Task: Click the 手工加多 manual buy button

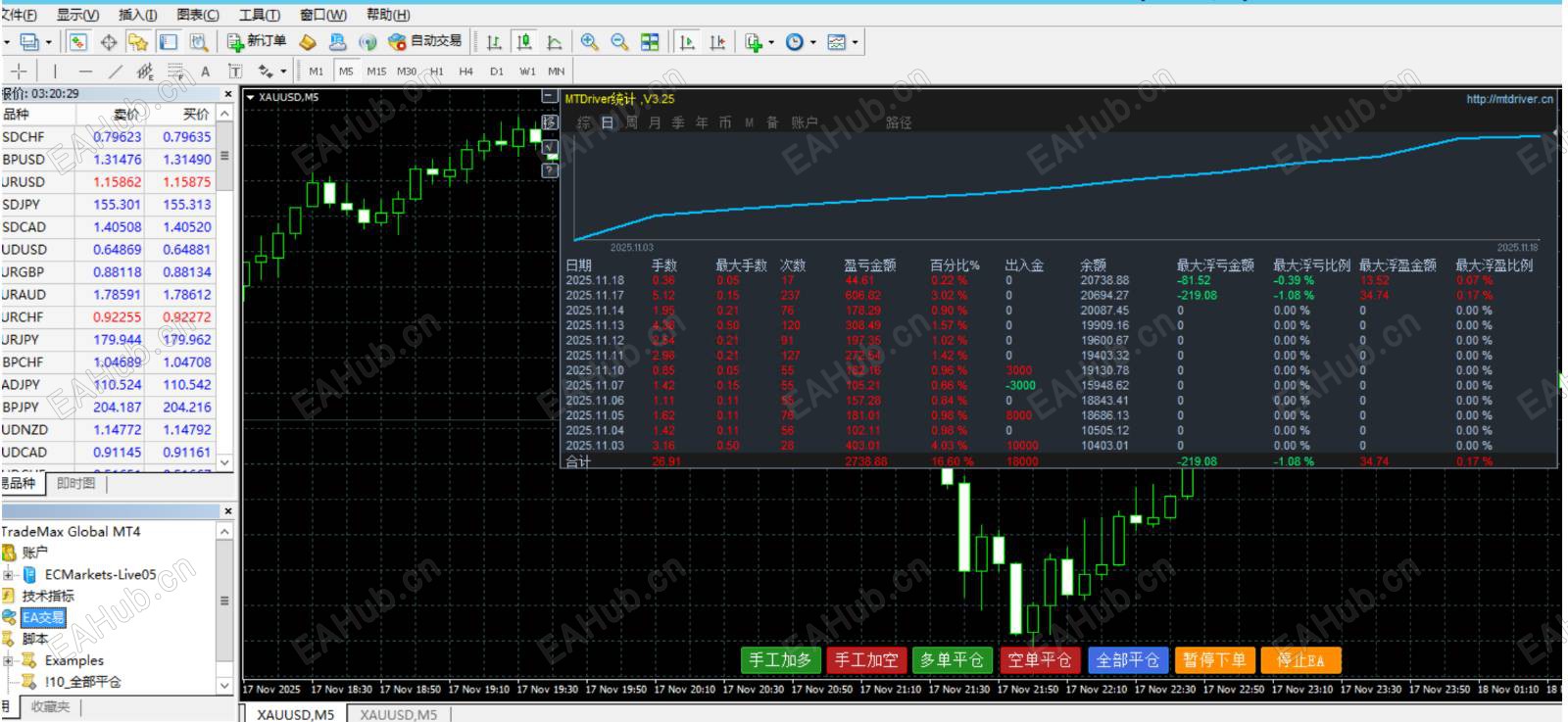Action: click(x=780, y=660)
